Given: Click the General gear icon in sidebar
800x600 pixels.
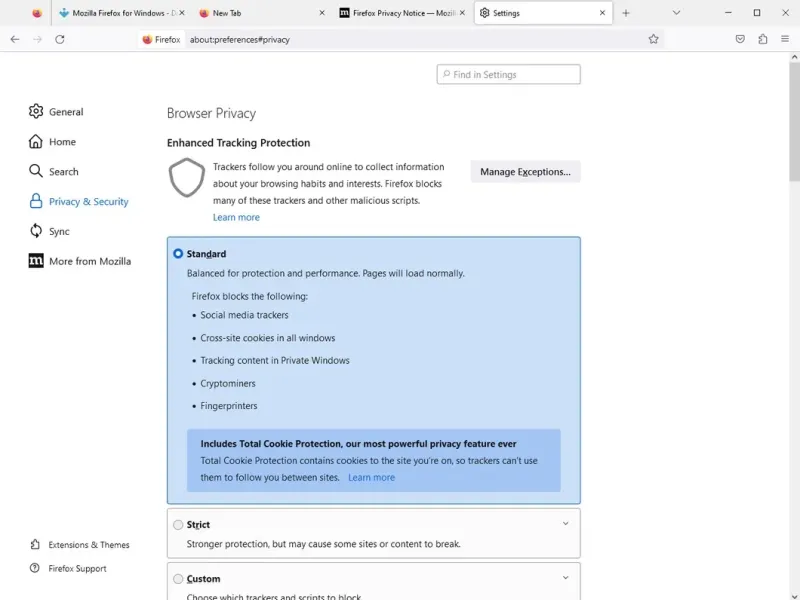Looking at the screenshot, I should [x=36, y=111].
